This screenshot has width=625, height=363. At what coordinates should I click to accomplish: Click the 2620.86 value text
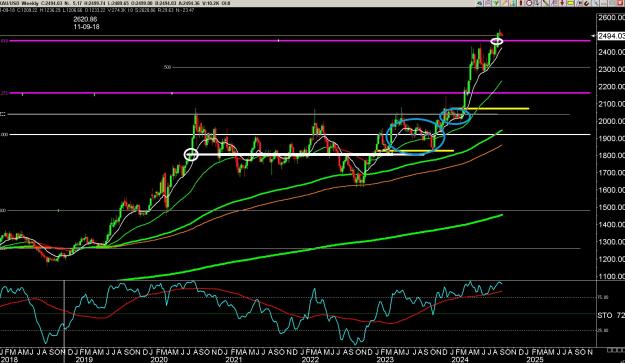[x=85, y=19]
